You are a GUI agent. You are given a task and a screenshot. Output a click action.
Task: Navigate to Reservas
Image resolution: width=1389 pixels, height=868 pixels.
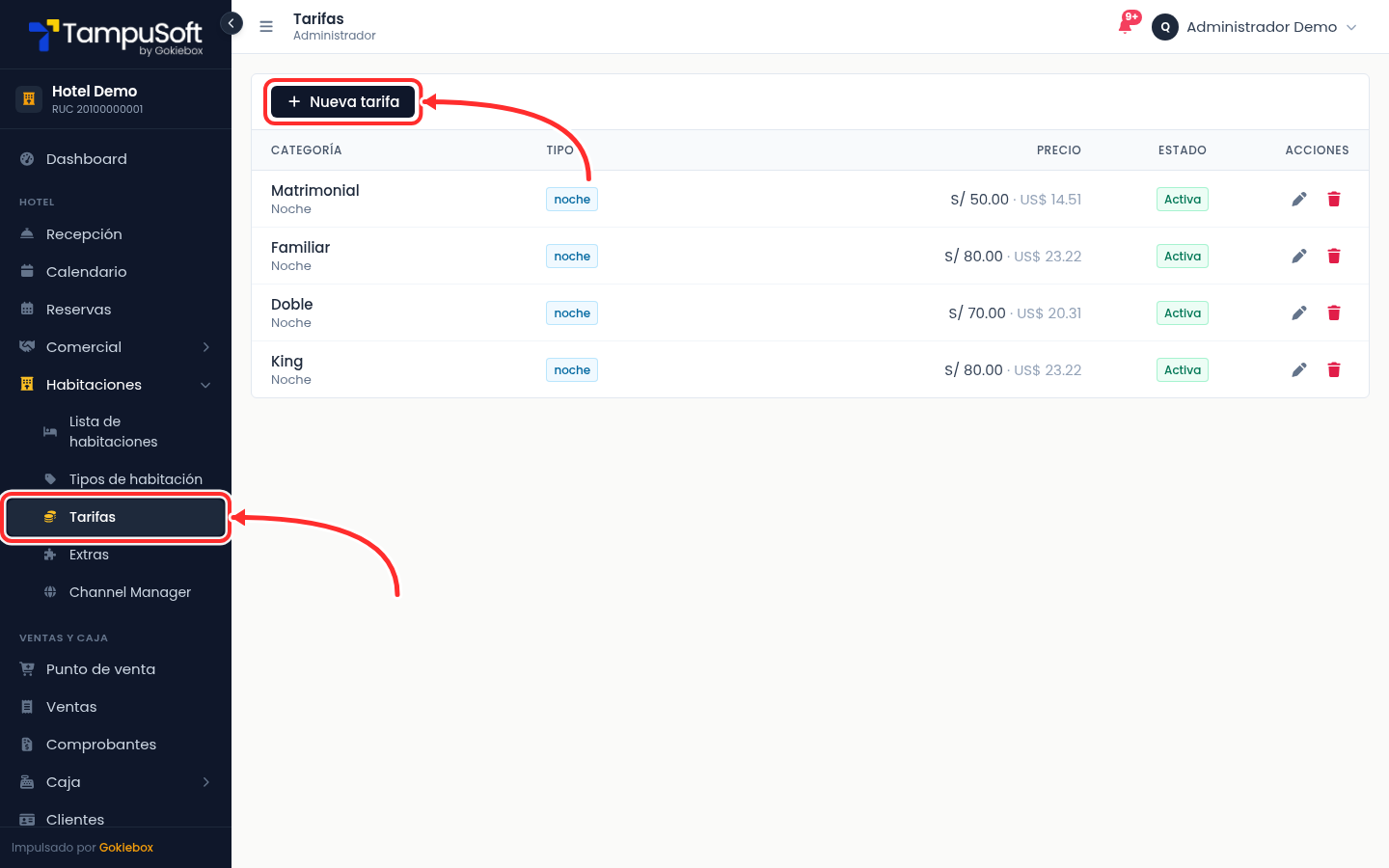point(116,310)
